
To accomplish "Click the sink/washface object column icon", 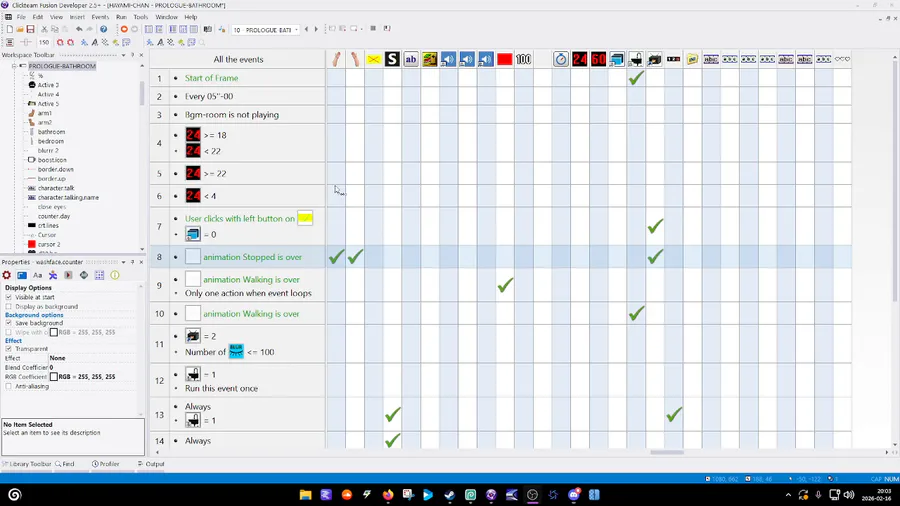I will (636, 59).
